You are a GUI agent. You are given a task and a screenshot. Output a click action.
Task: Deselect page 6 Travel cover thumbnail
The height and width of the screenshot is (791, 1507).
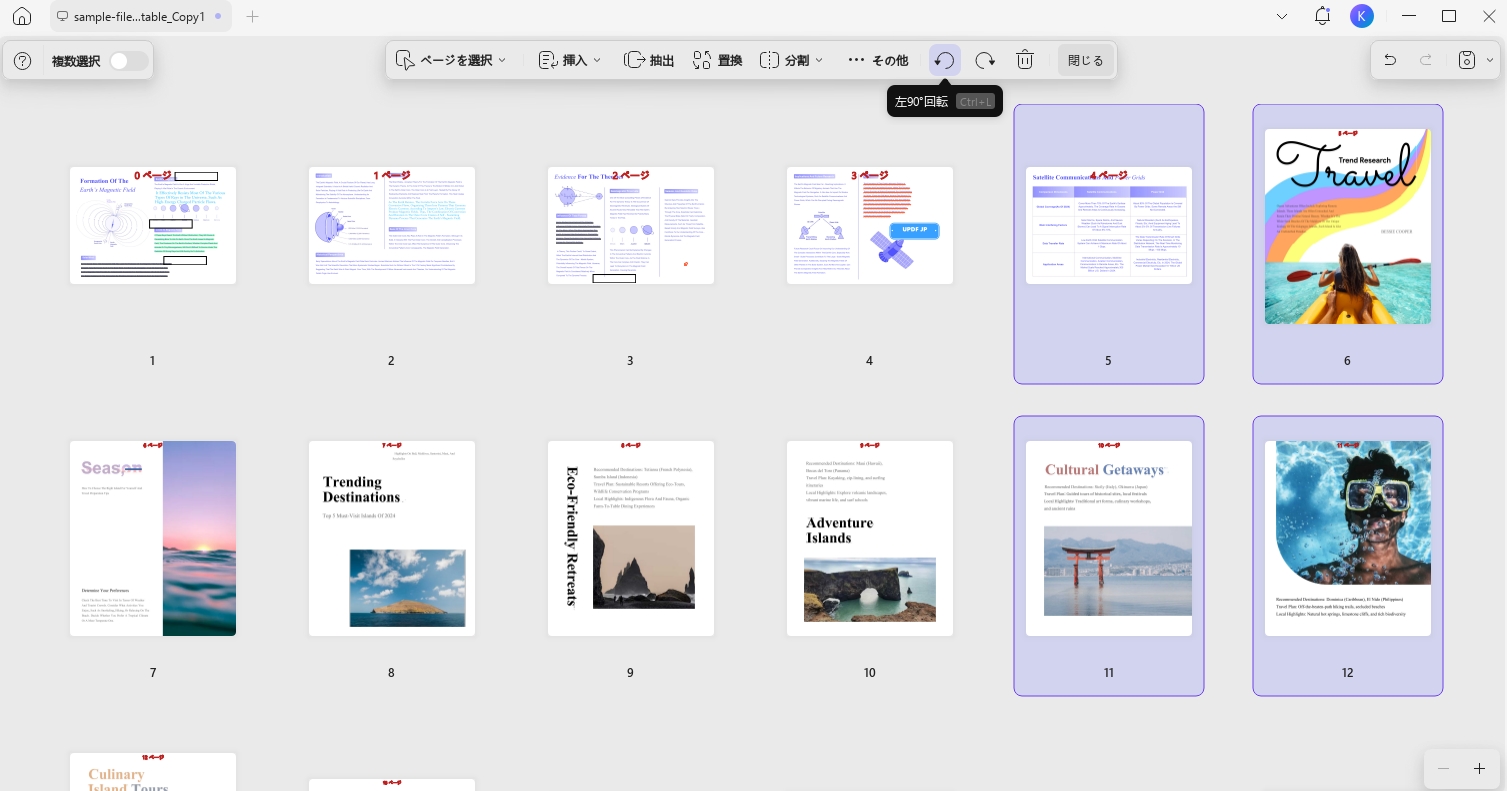[x=1348, y=226]
